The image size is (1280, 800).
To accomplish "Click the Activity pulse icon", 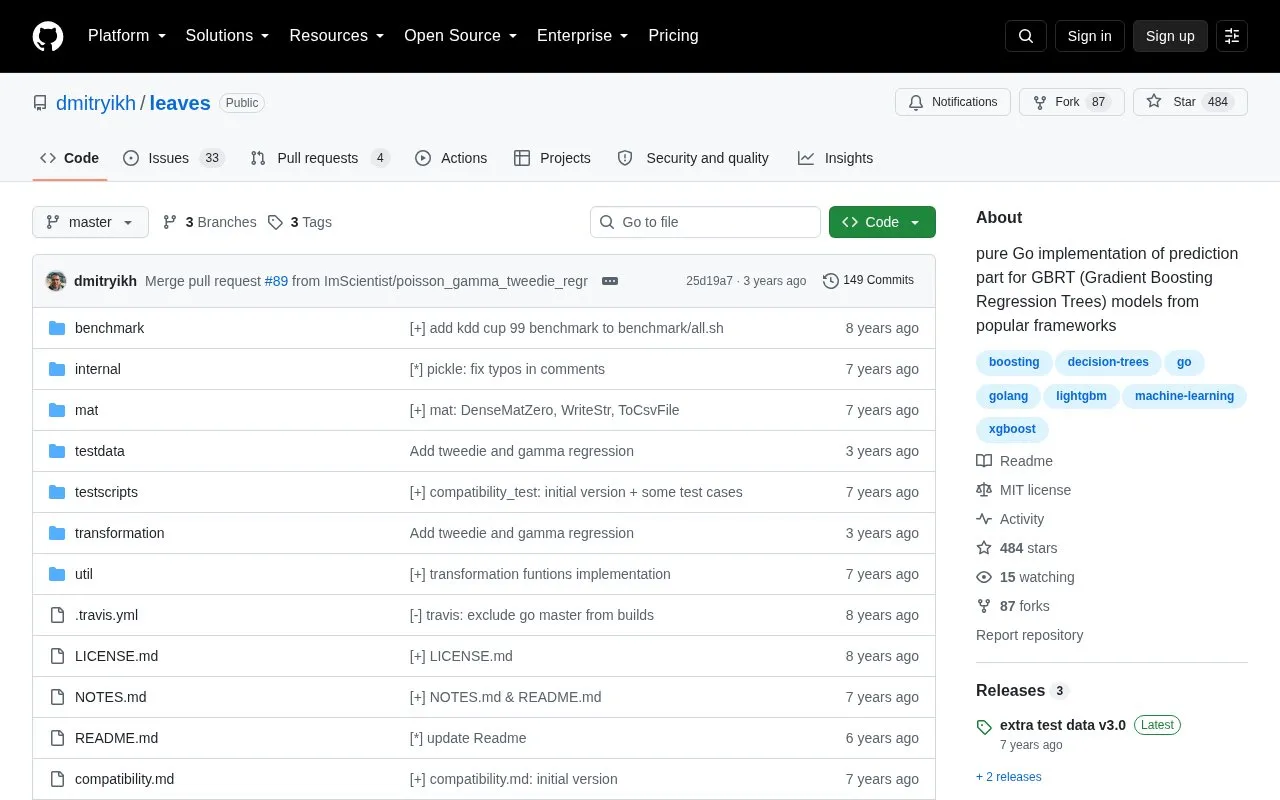I will (984, 519).
